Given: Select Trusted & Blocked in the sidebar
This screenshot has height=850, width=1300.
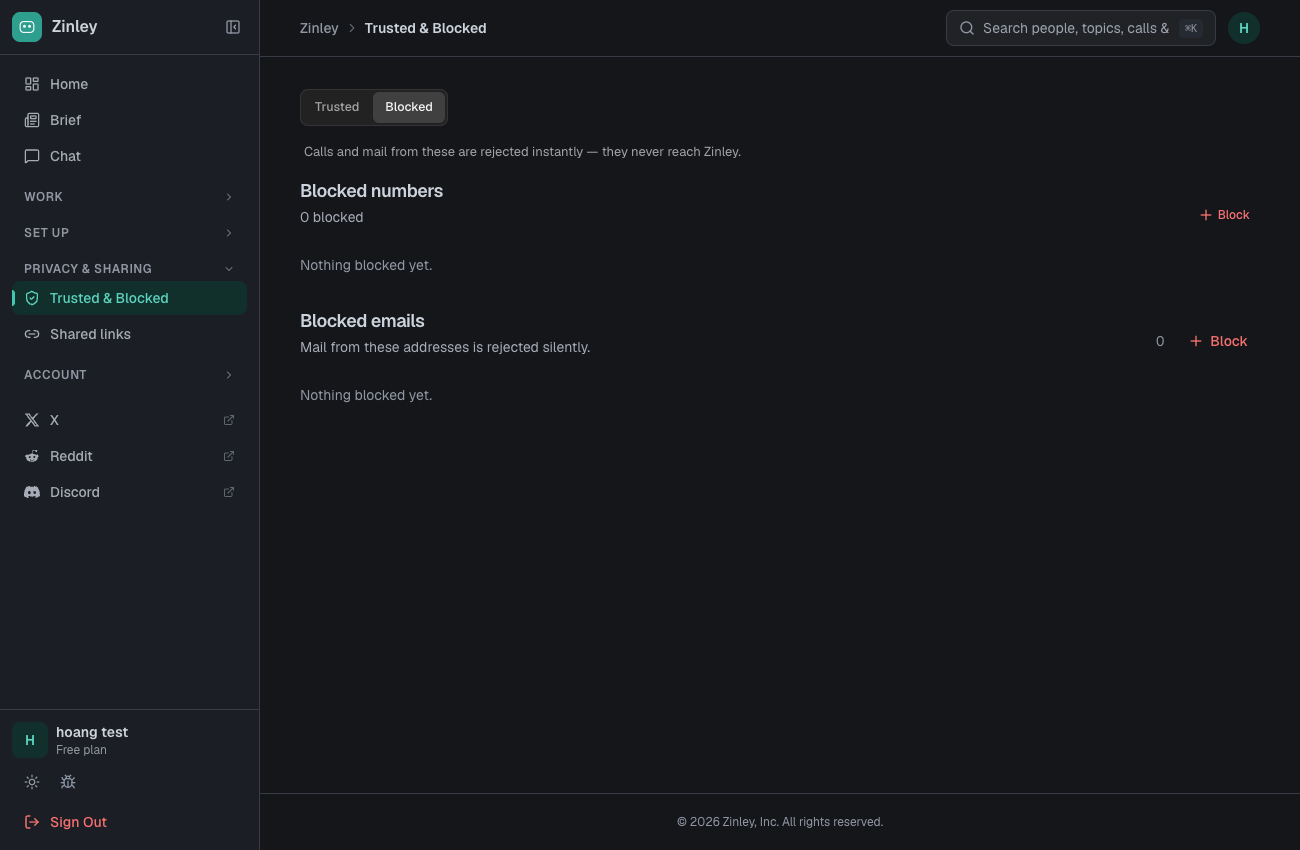Looking at the screenshot, I should [129, 298].
